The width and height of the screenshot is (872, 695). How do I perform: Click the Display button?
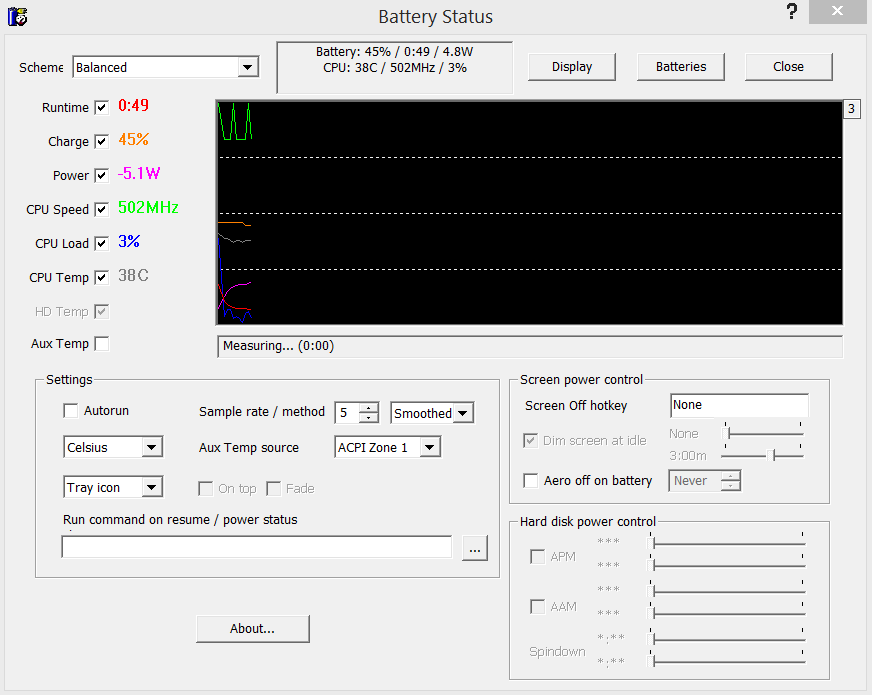click(572, 67)
